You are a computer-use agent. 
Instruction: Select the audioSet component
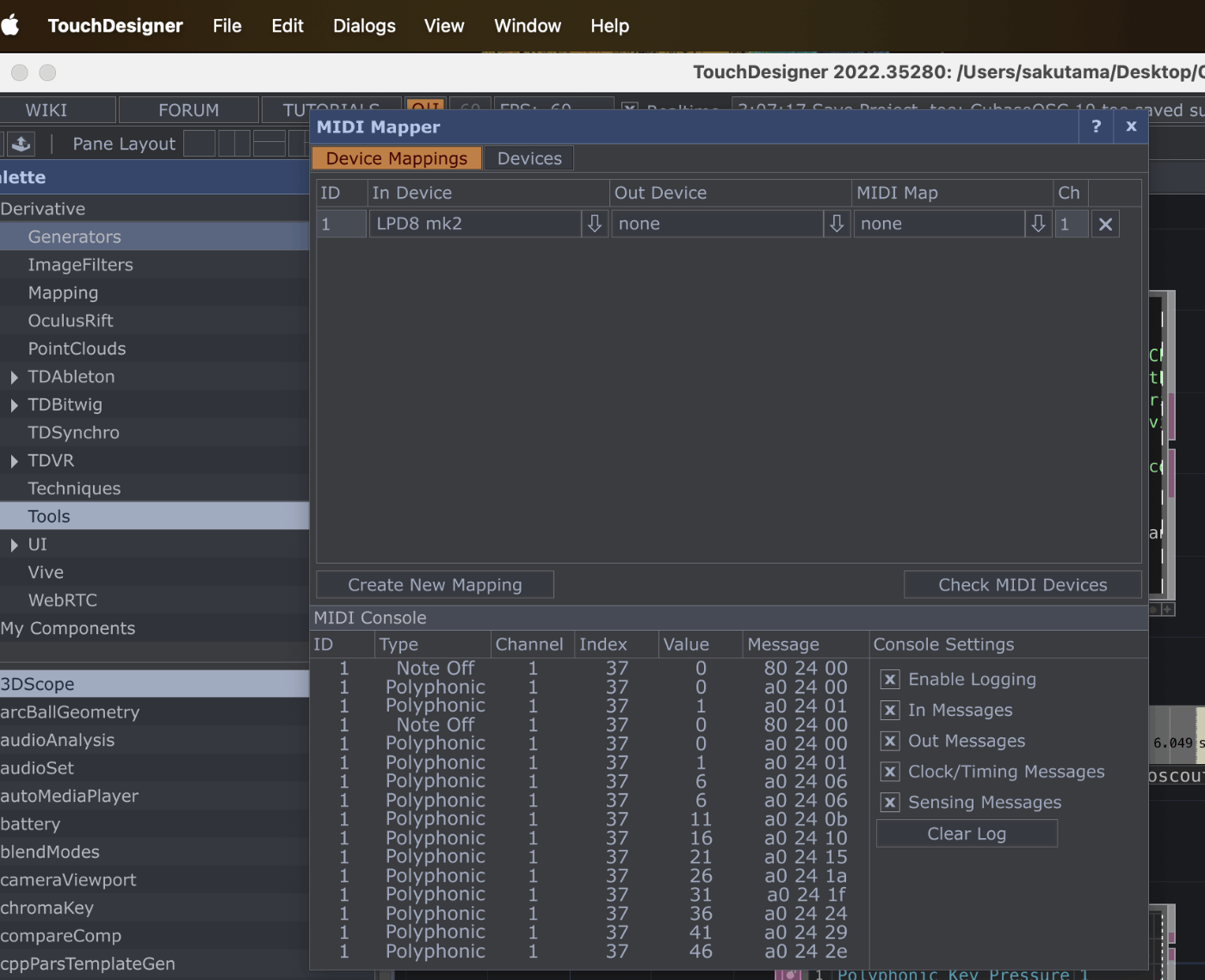(x=154, y=768)
